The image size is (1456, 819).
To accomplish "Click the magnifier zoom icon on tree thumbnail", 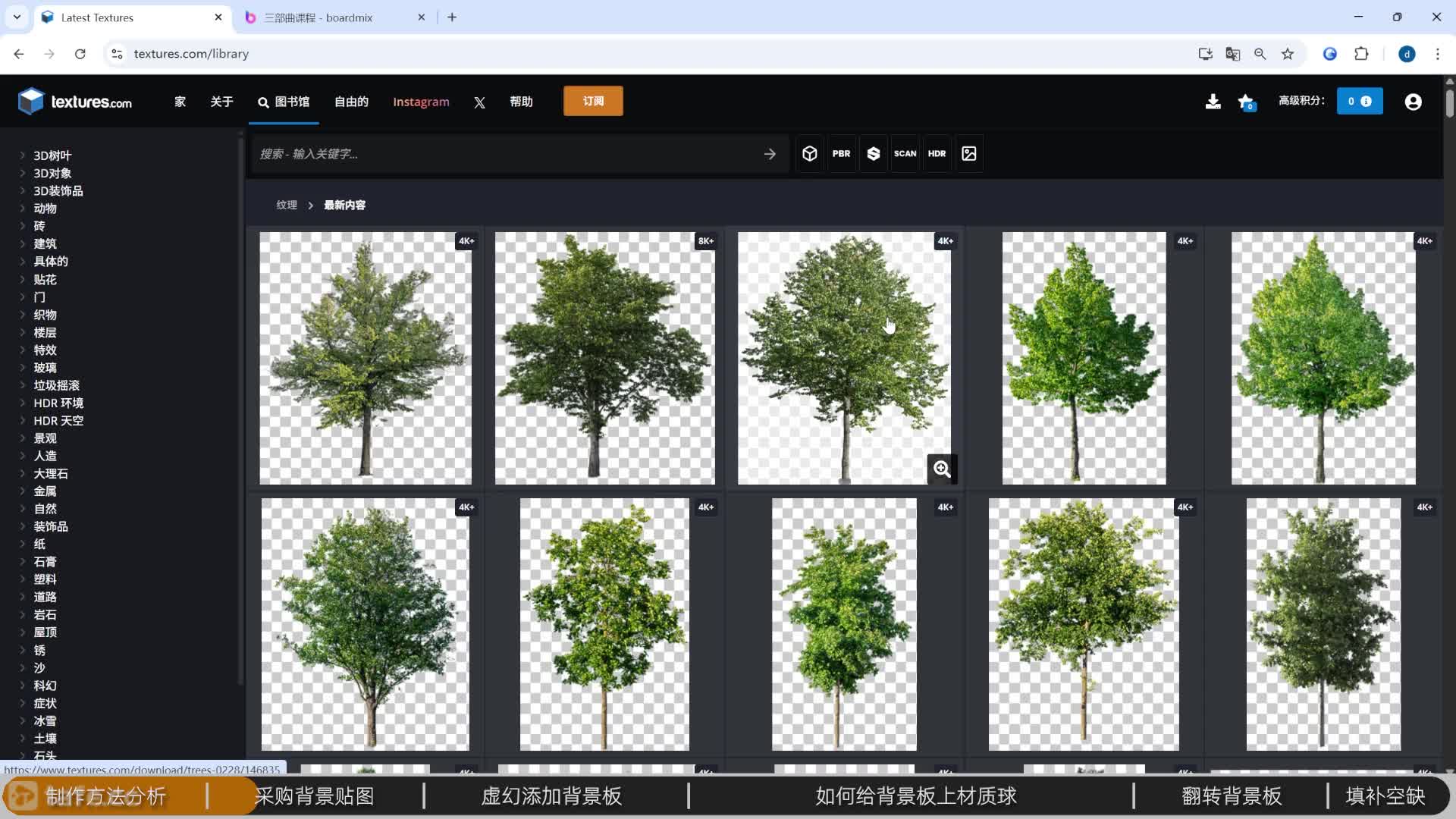I will coord(942,469).
